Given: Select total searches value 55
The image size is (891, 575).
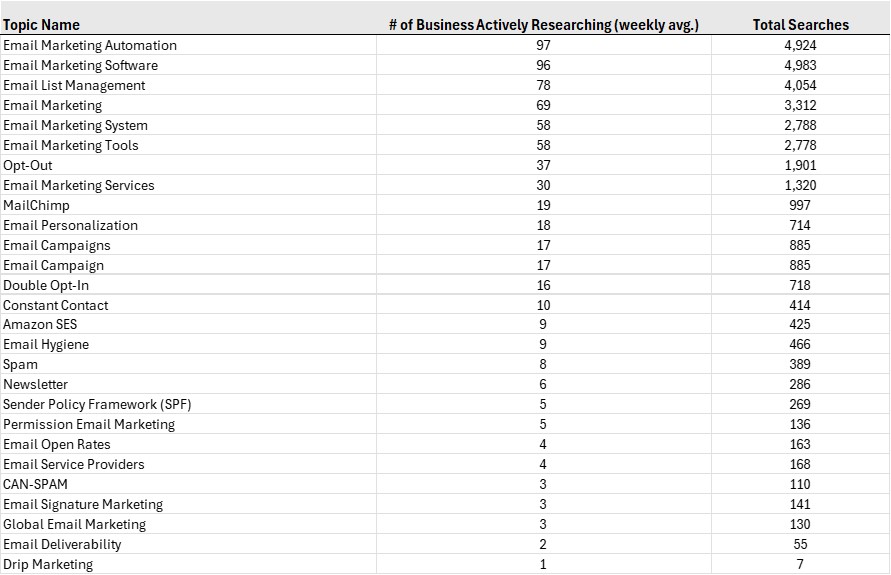Looking at the screenshot, I should [x=800, y=544].
